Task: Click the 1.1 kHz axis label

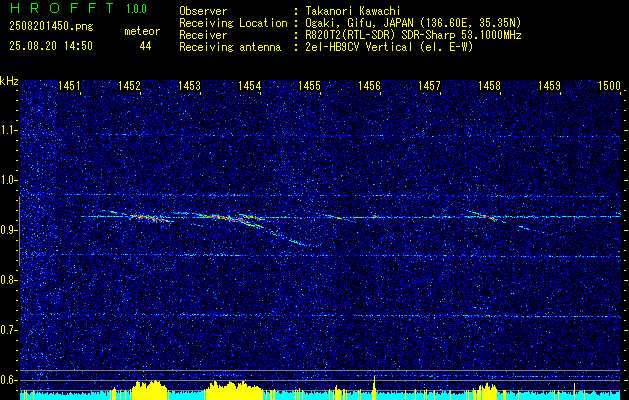Action: (9, 130)
